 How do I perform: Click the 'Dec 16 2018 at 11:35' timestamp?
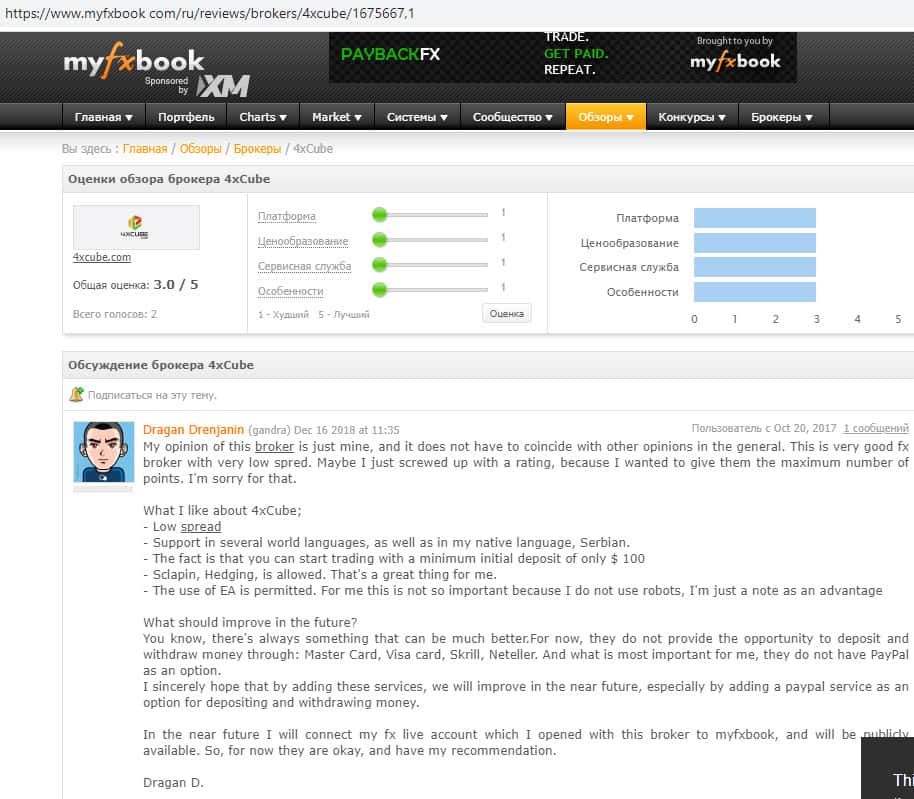tap(347, 430)
